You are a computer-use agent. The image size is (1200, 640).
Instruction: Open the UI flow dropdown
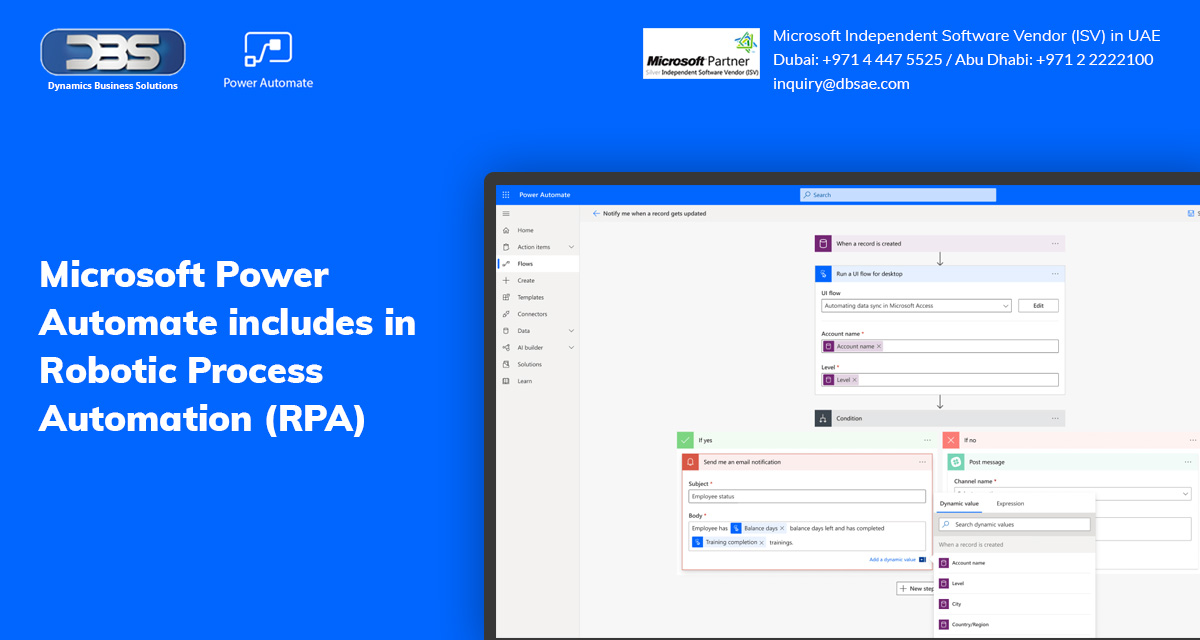916,306
